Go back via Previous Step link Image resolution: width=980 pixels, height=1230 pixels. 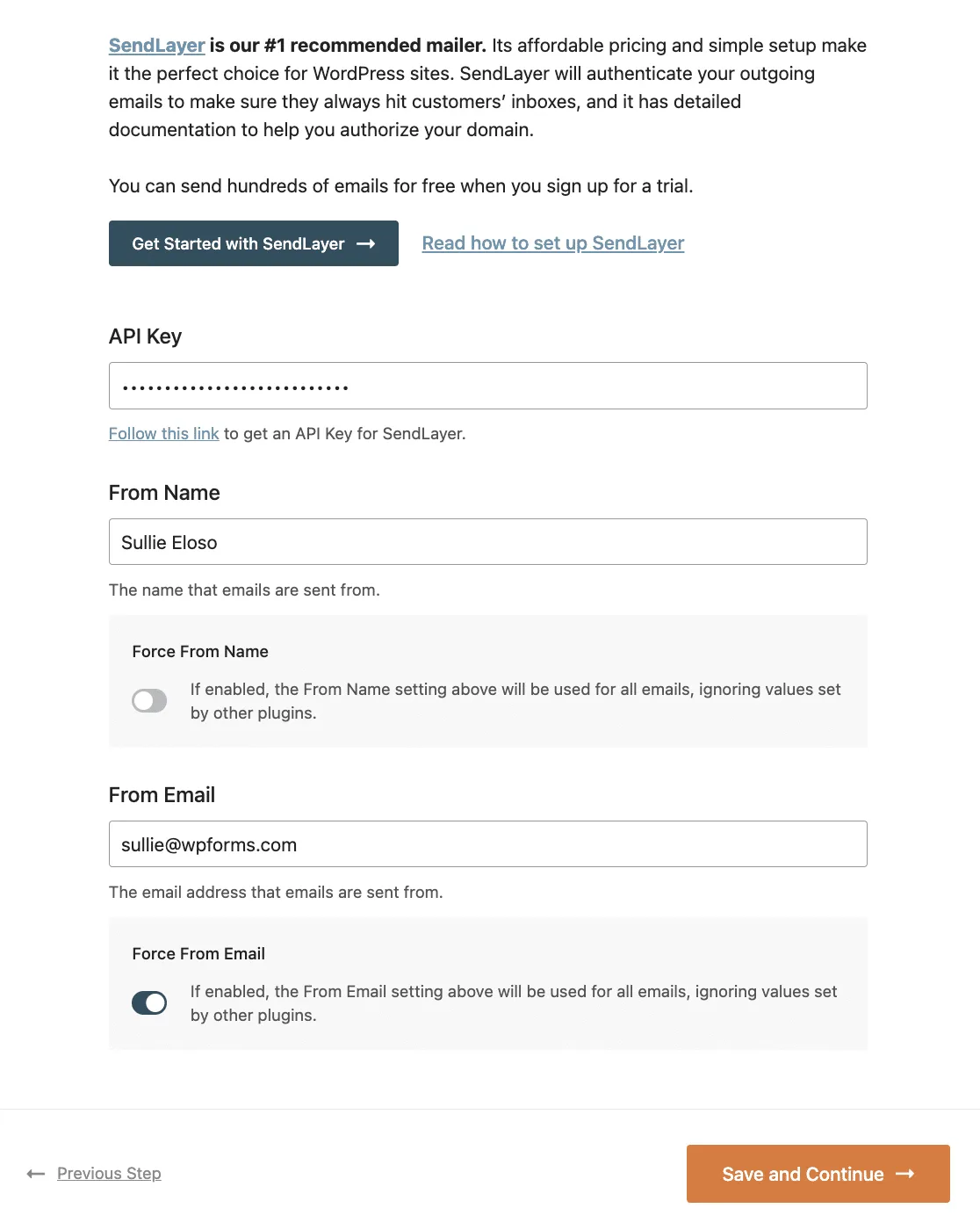point(109,1174)
